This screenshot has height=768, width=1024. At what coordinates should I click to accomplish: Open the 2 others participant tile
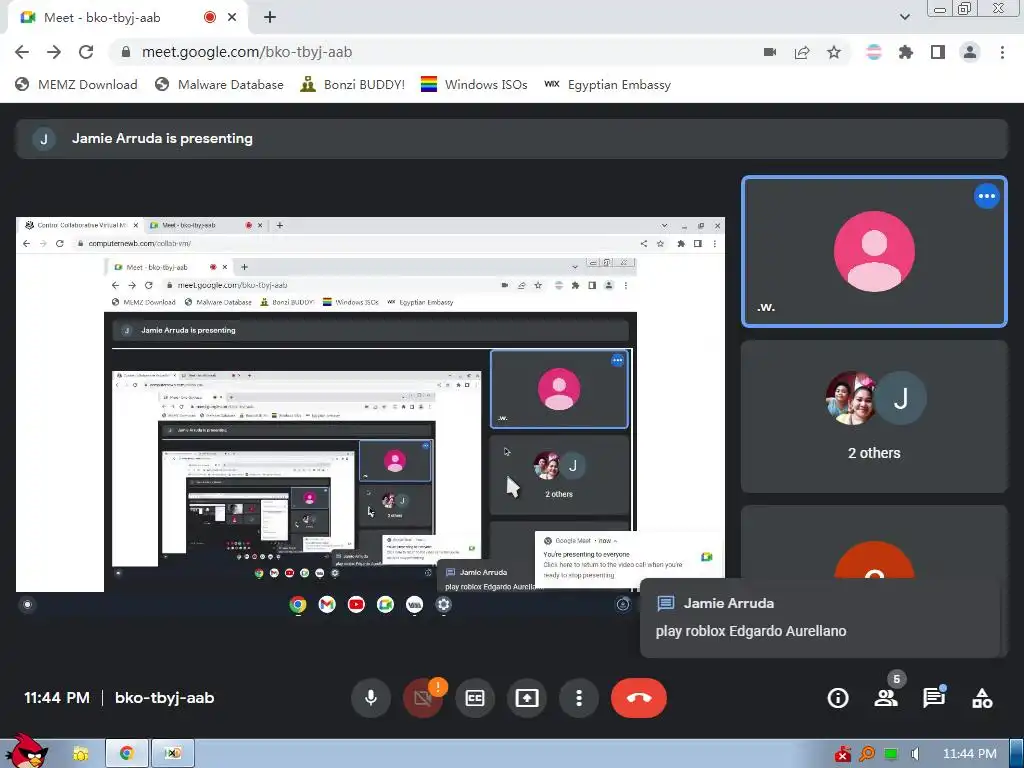coord(874,416)
